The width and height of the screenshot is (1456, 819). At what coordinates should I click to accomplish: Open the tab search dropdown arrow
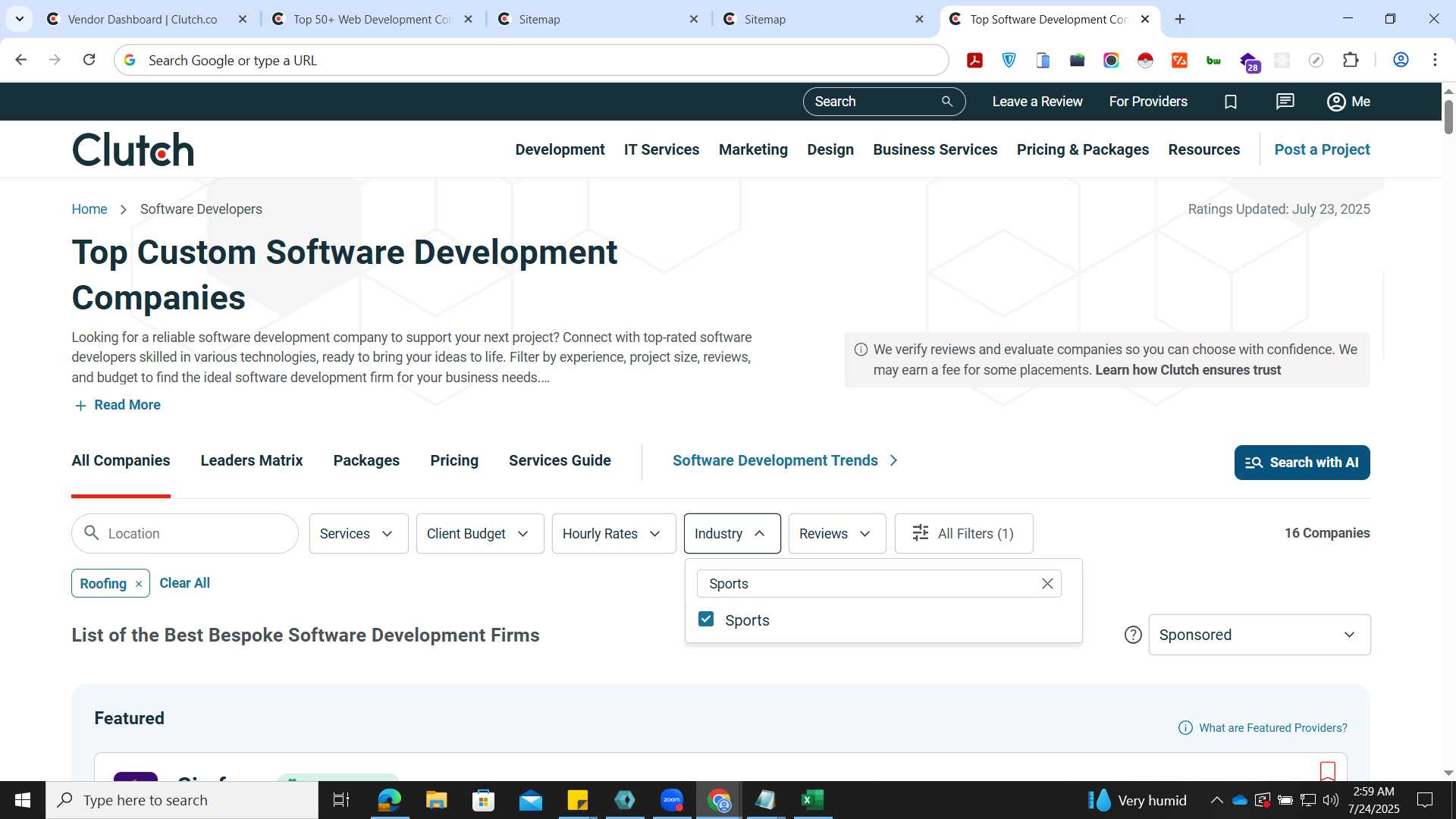coord(20,19)
